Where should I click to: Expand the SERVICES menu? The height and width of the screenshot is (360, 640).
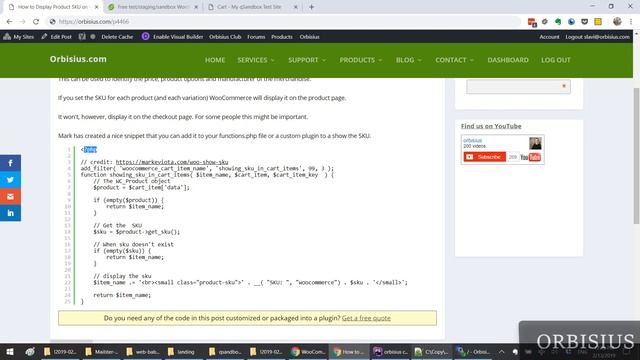[x=256, y=60]
